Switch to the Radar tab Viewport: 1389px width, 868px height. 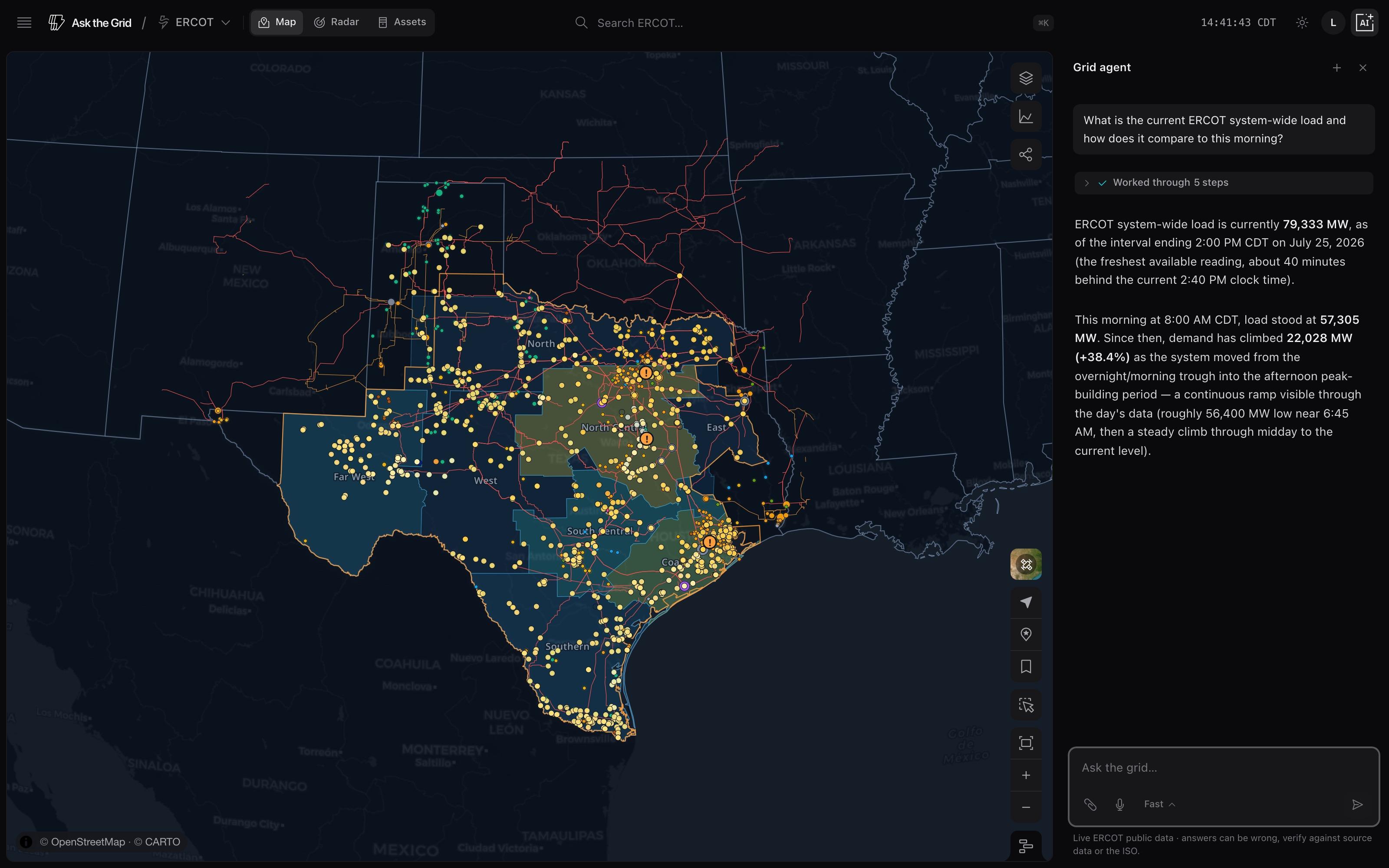click(x=336, y=23)
